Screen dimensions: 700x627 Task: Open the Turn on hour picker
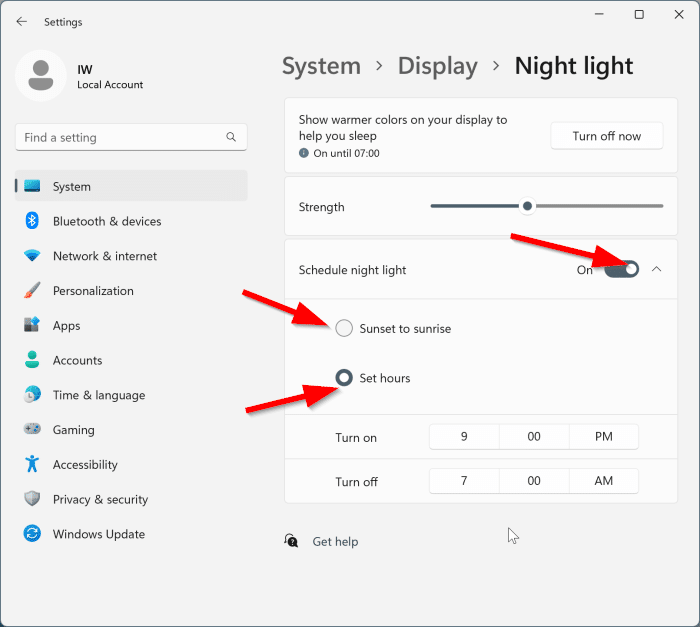[x=464, y=436]
